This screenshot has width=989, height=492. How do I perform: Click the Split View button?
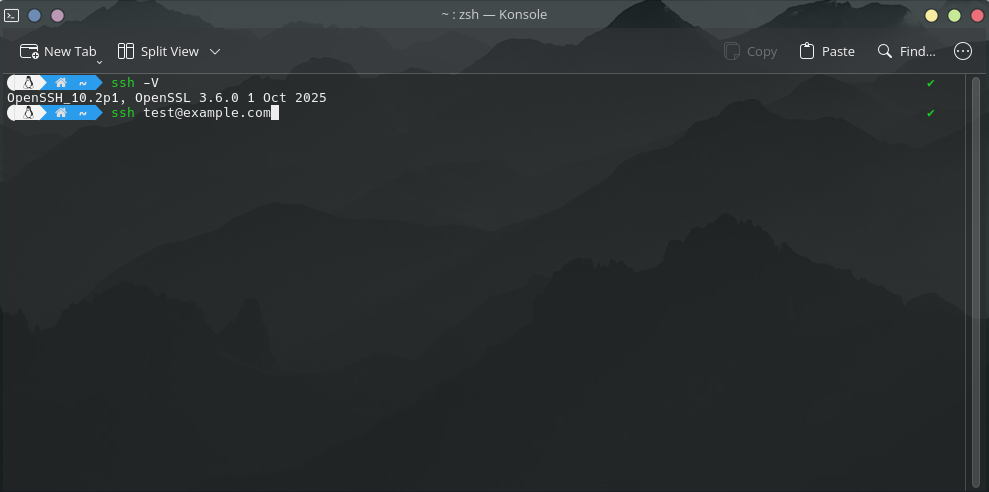[158, 51]
